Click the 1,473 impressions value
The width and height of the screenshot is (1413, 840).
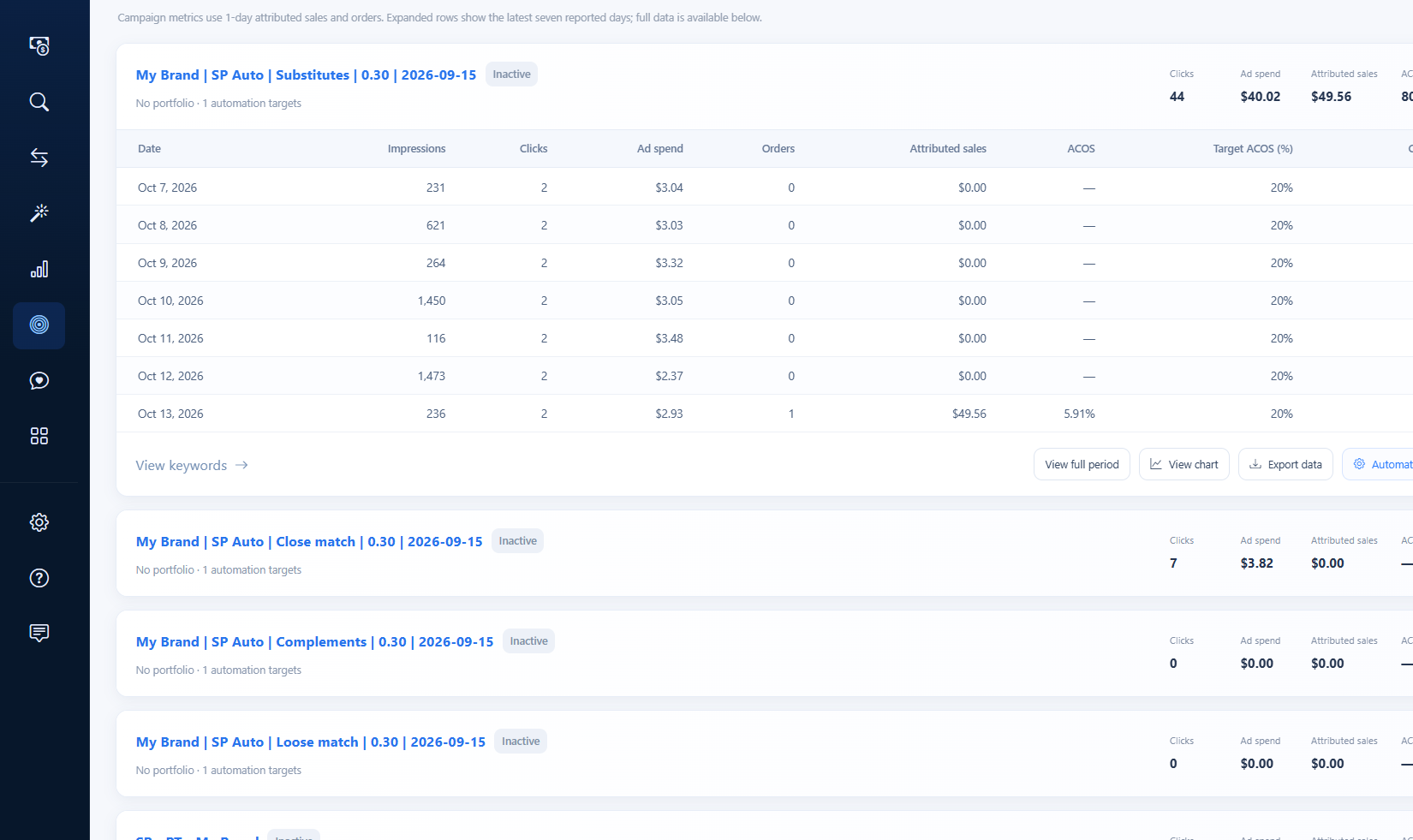click(431, 376)
